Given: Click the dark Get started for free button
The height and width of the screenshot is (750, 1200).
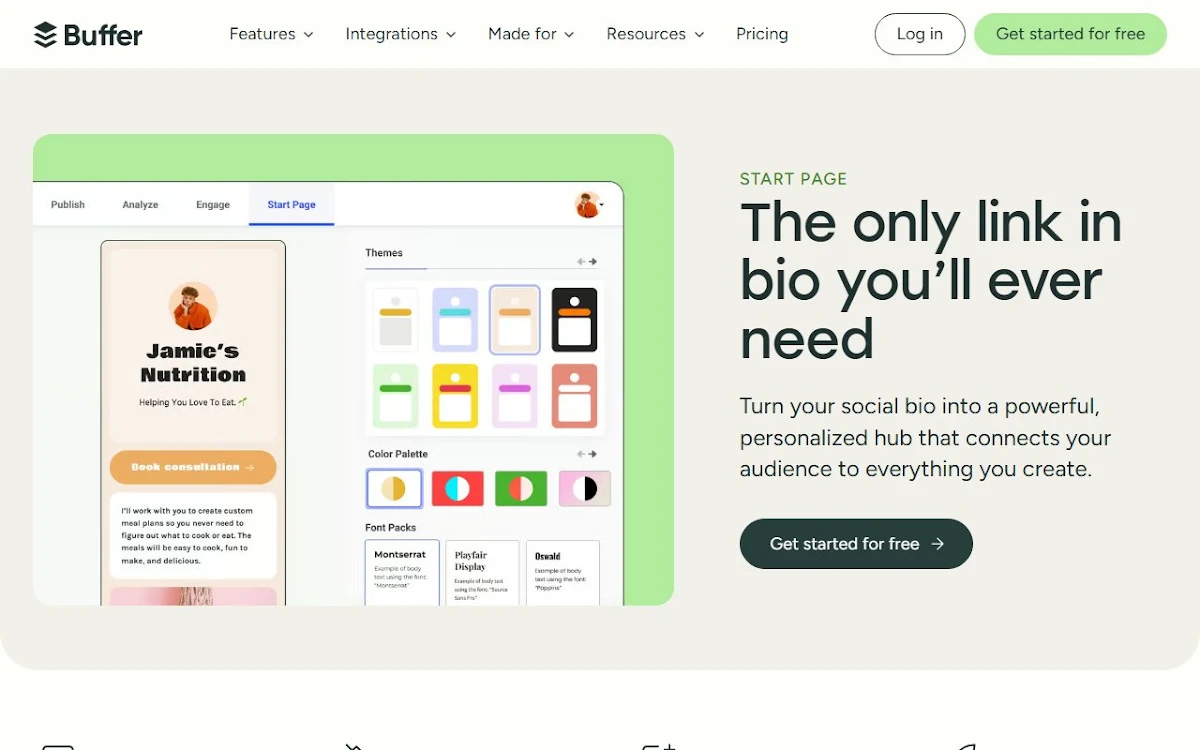Looking at the screenshot, I should pyautogui.click(x=856, y=544).
